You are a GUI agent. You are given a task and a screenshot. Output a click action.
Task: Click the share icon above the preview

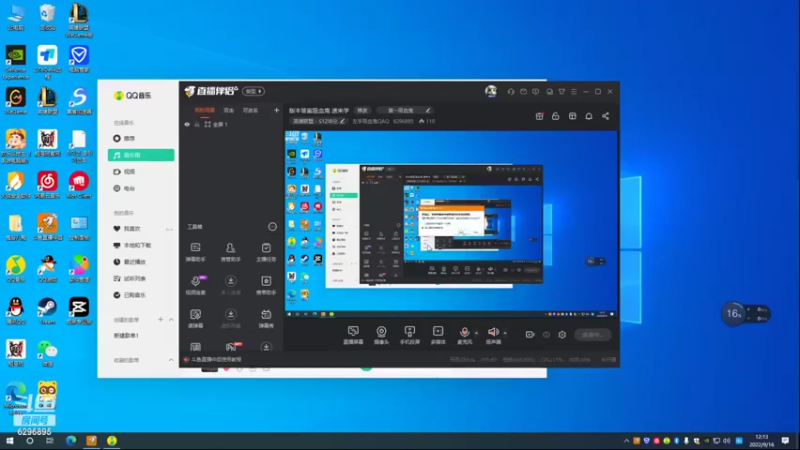click(x=606, y=116)
